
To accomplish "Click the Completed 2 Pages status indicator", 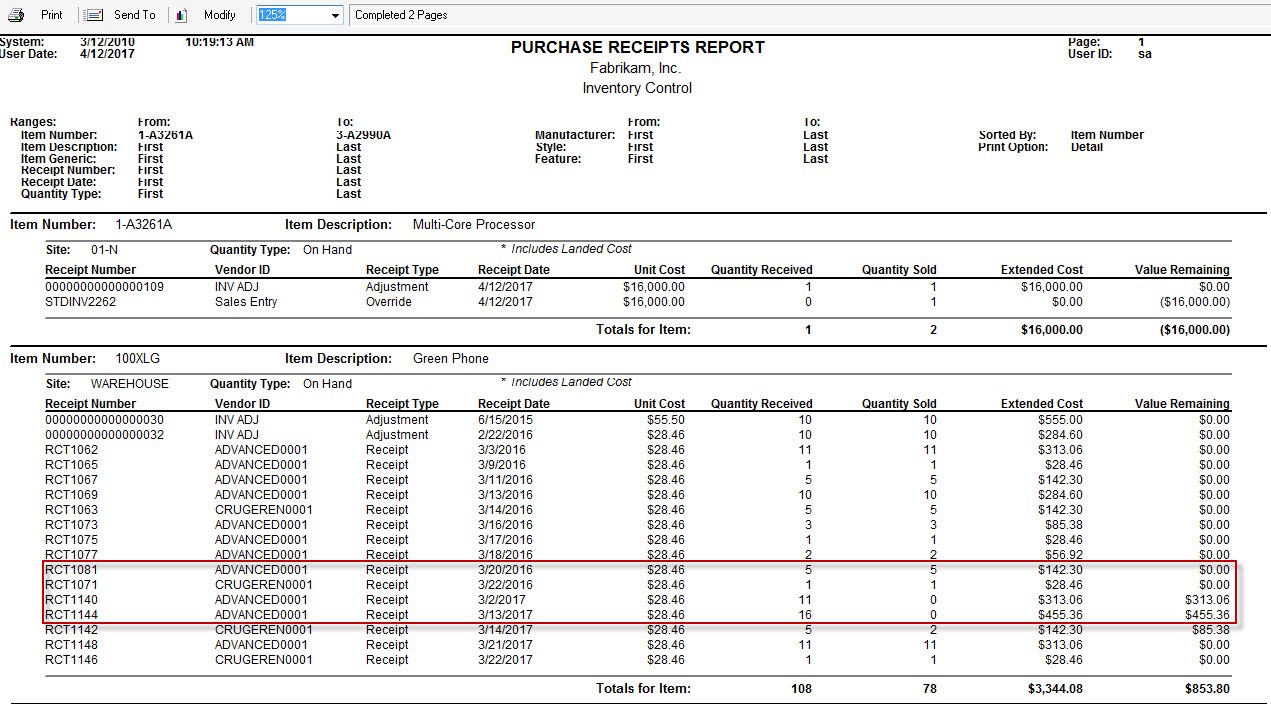I will point(403,14).
